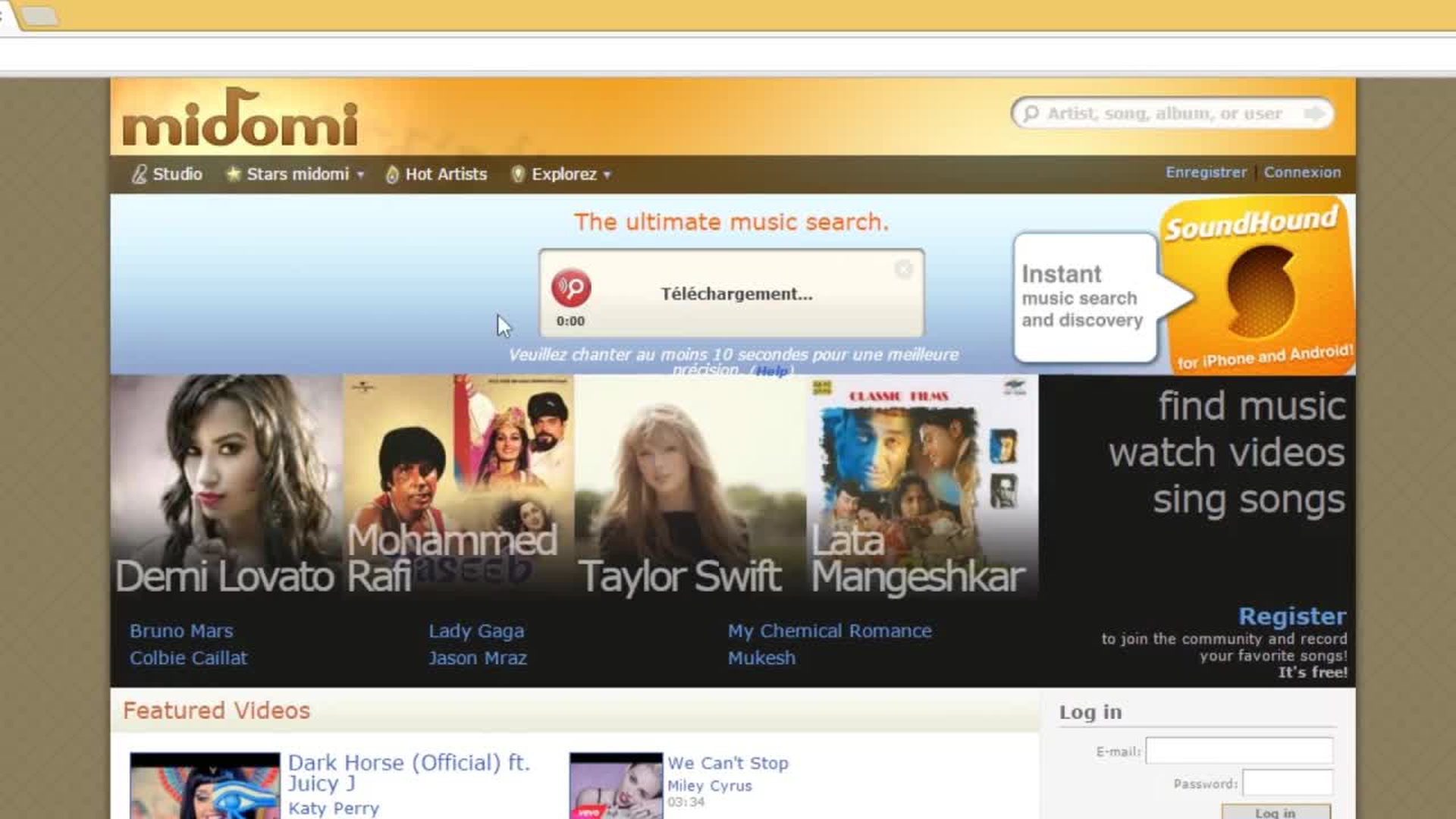
Task: Open the Hot Artists menu item
Action: pos(446,174)
